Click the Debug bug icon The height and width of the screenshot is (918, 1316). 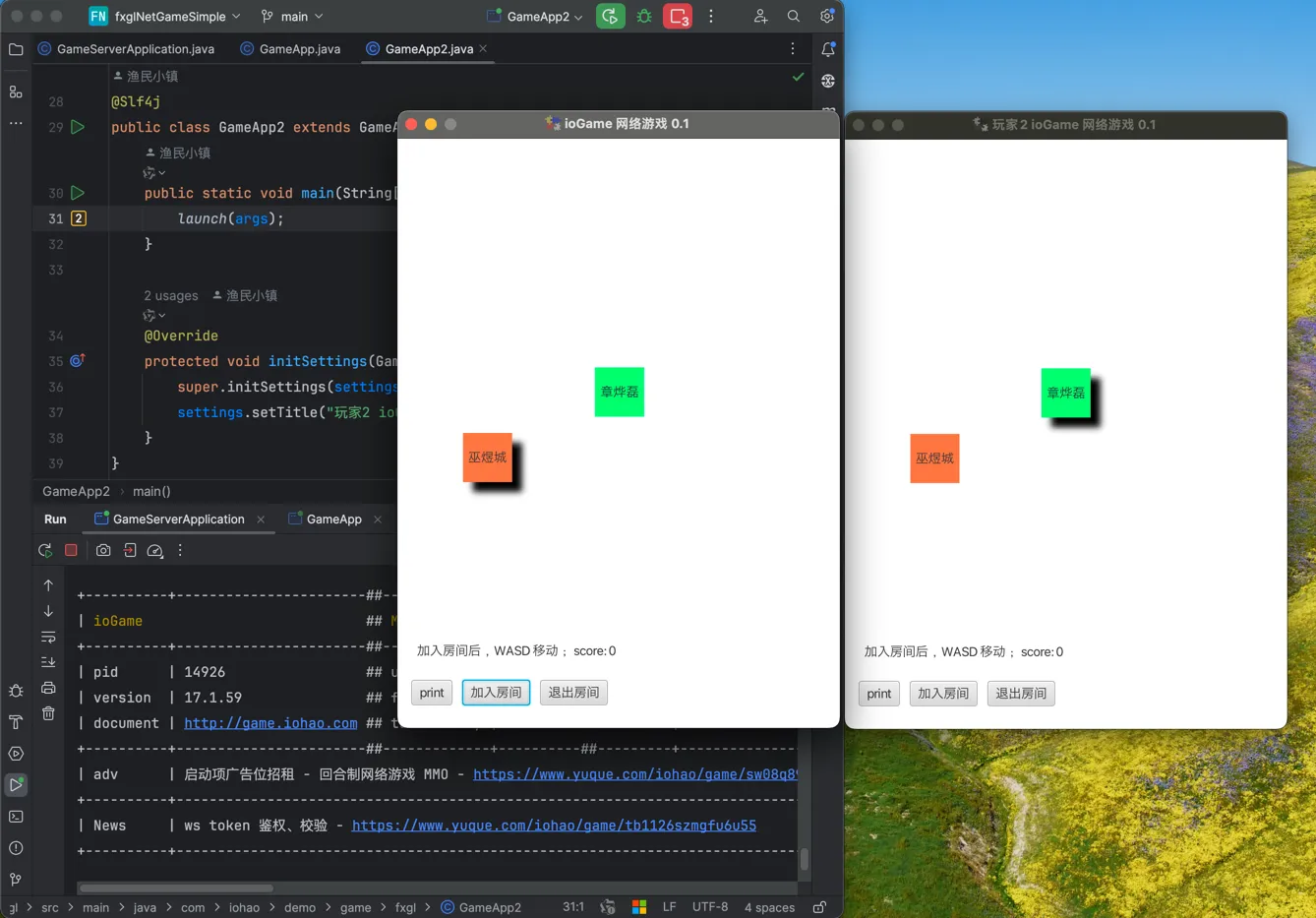pyautogui.click(x=644, y=17)
